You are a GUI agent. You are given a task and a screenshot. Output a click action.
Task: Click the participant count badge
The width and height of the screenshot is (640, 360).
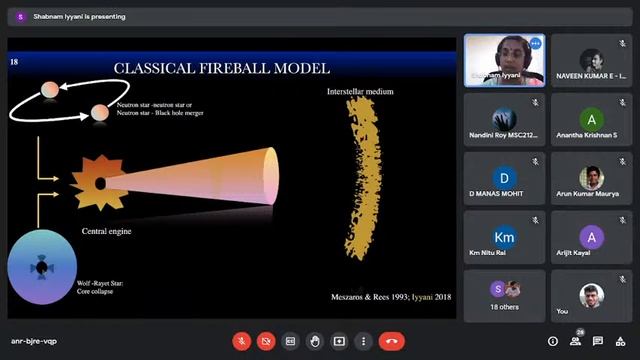coord(580,332)
